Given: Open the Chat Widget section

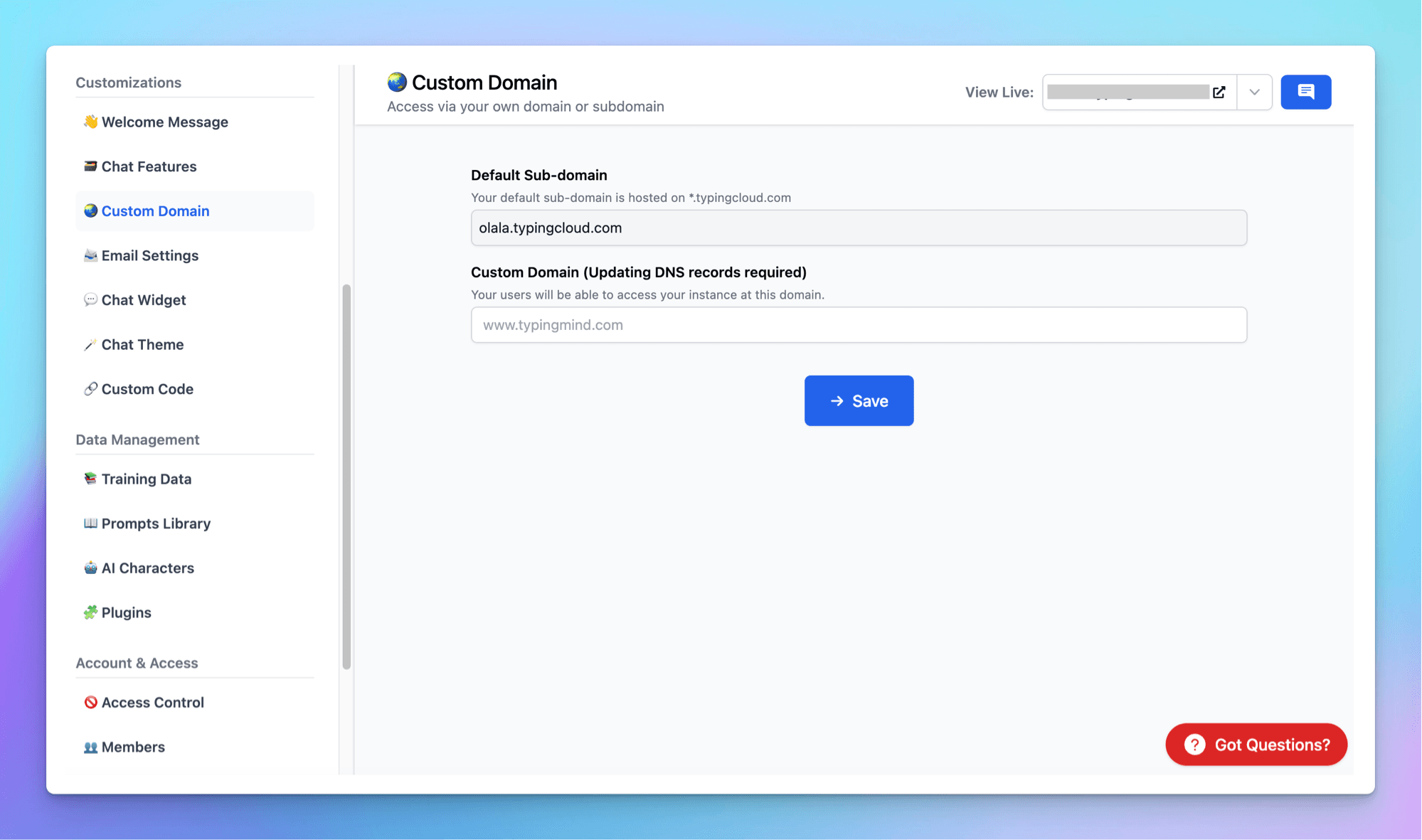Looking at the screenshot, I should (x=194, y=299).
